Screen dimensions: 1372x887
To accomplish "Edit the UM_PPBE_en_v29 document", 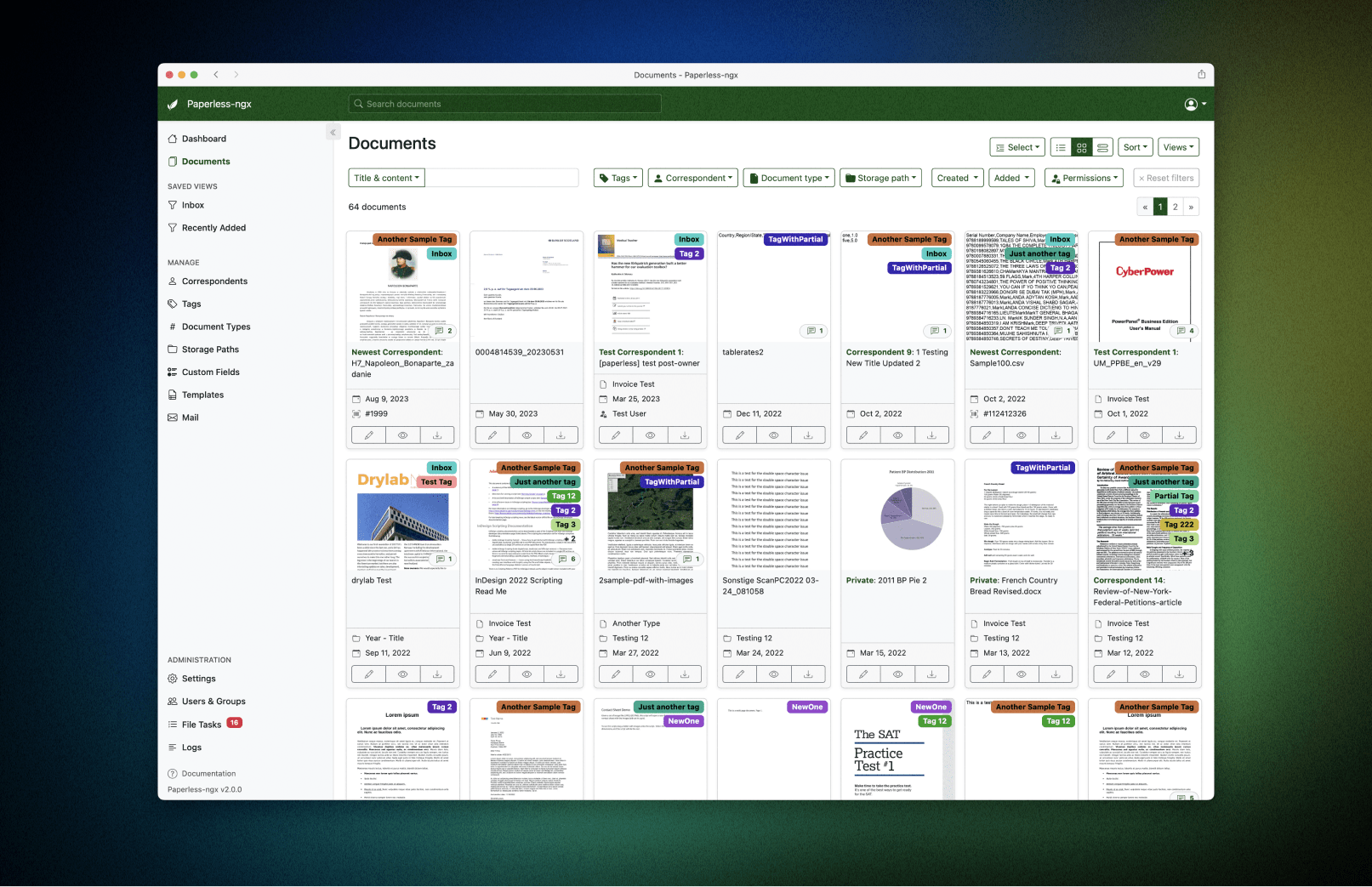I will pos(1110,435).
